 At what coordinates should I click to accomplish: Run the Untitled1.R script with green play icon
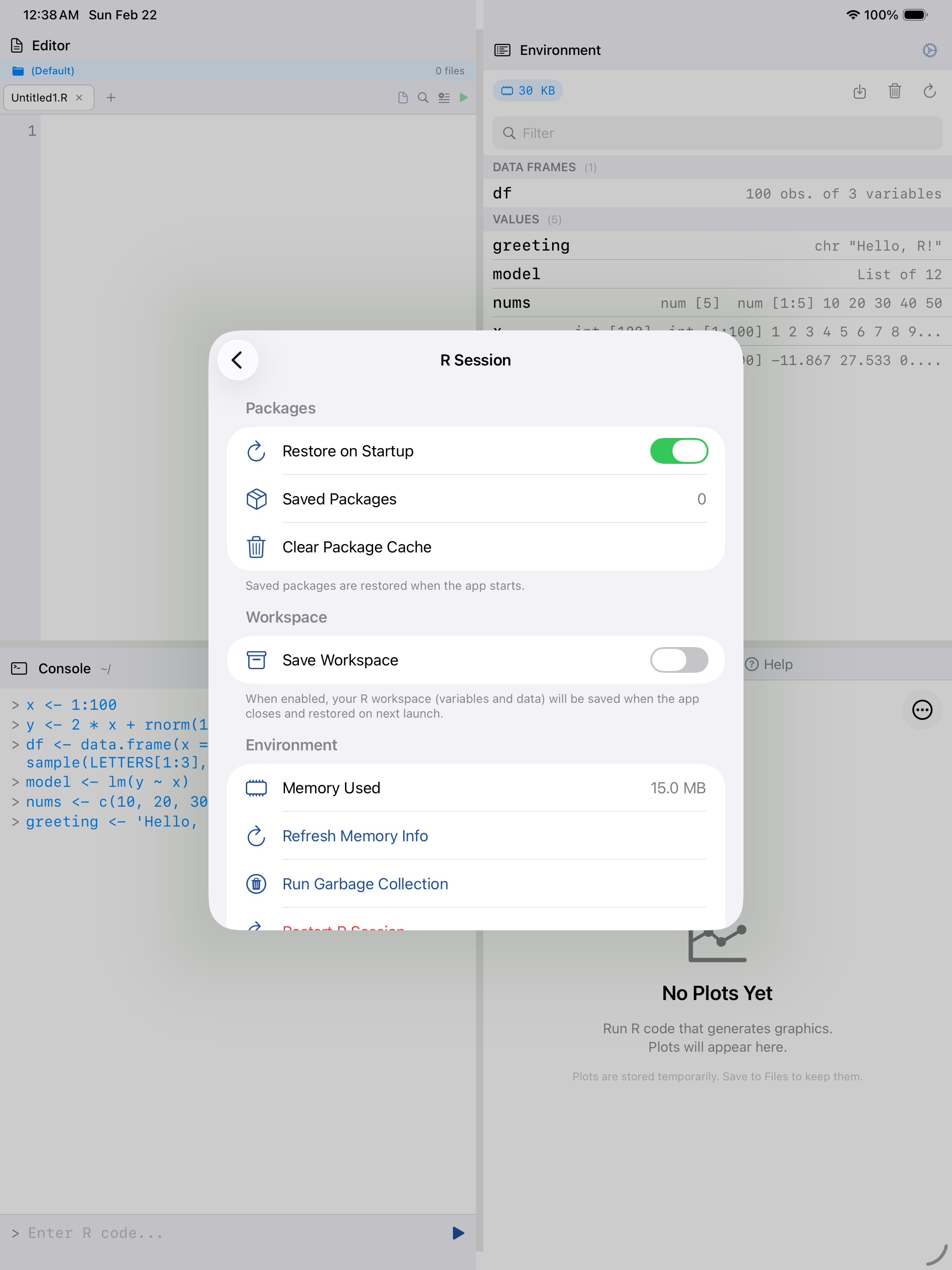click(x=464, y=98)
